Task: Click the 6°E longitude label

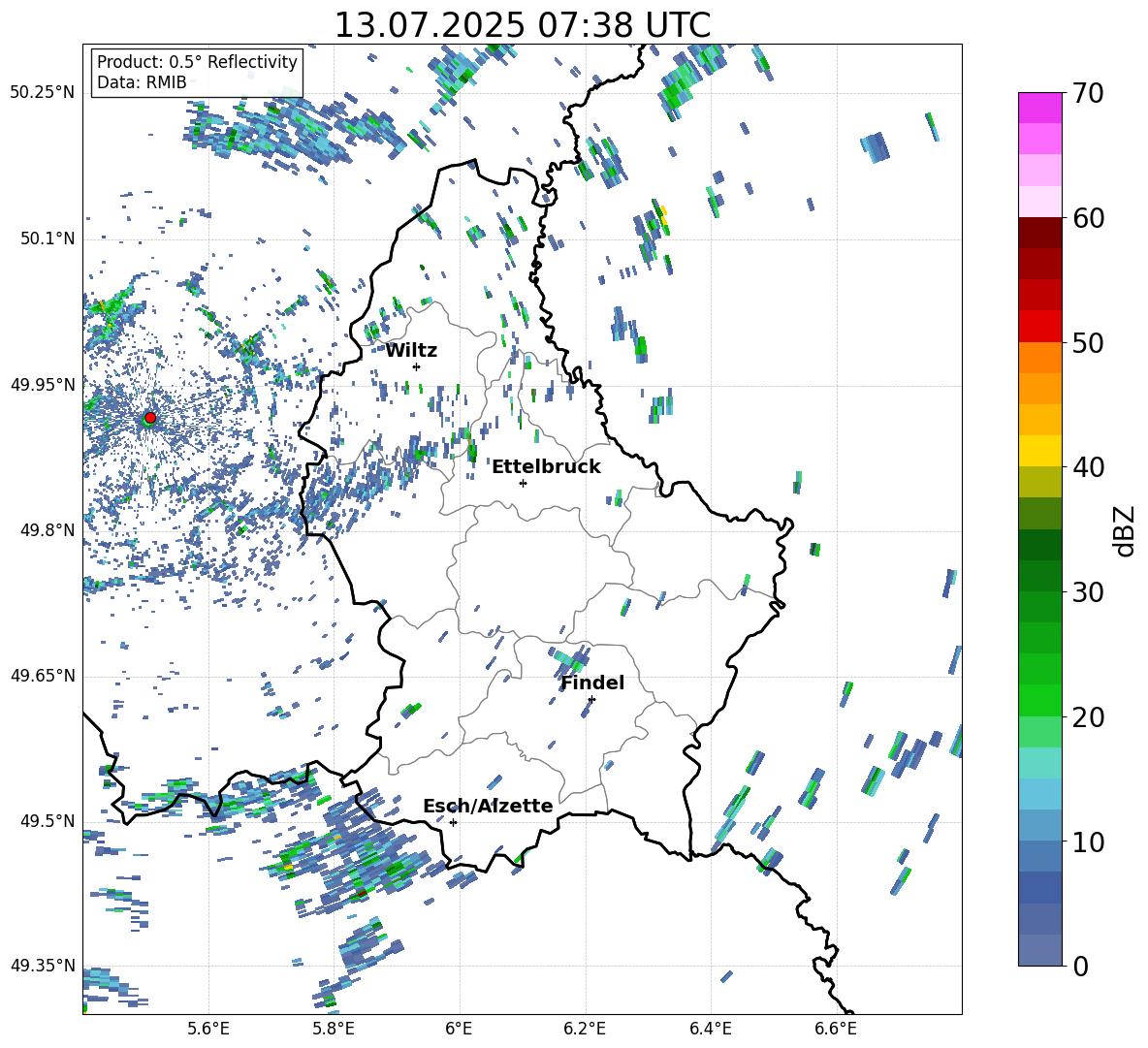Action: click(x=459, y=1029)
